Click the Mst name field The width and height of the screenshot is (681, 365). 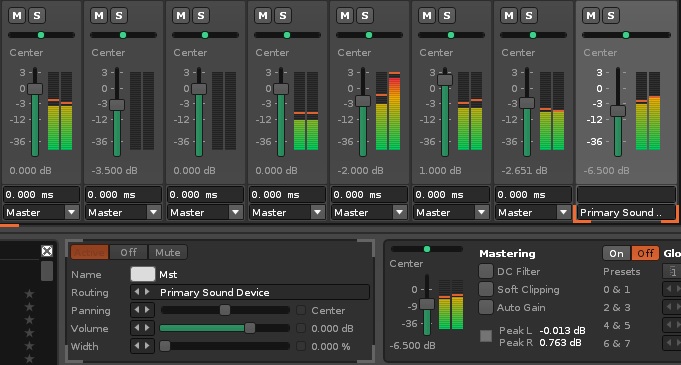click(x=168, y=275)
